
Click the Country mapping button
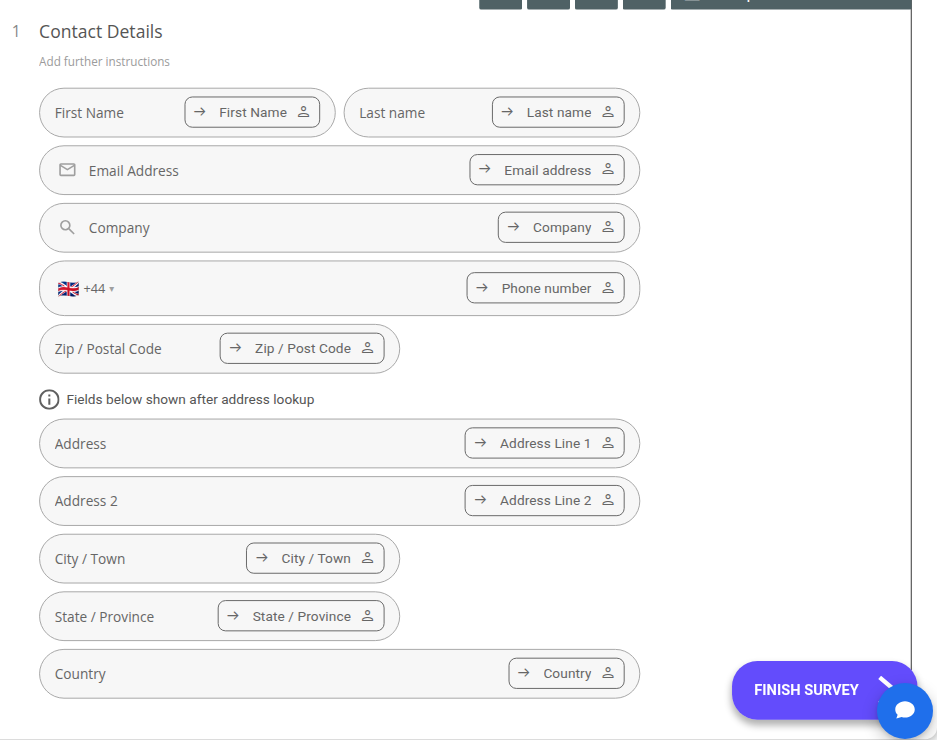567,674
